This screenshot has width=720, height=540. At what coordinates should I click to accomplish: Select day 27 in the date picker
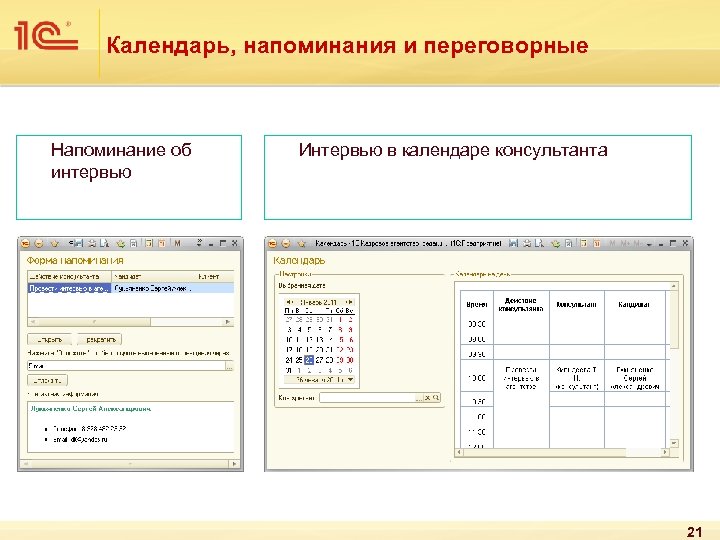319,360
